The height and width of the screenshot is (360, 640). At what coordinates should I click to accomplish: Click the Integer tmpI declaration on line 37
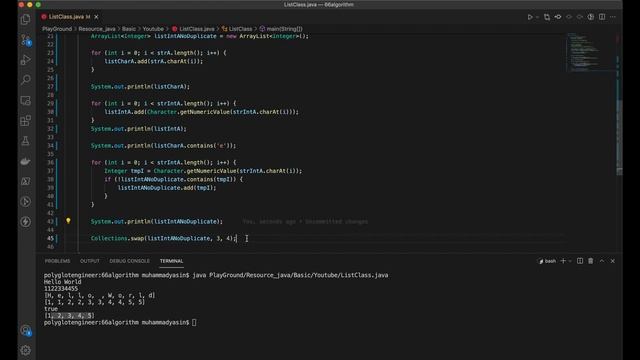click(203, 171)
